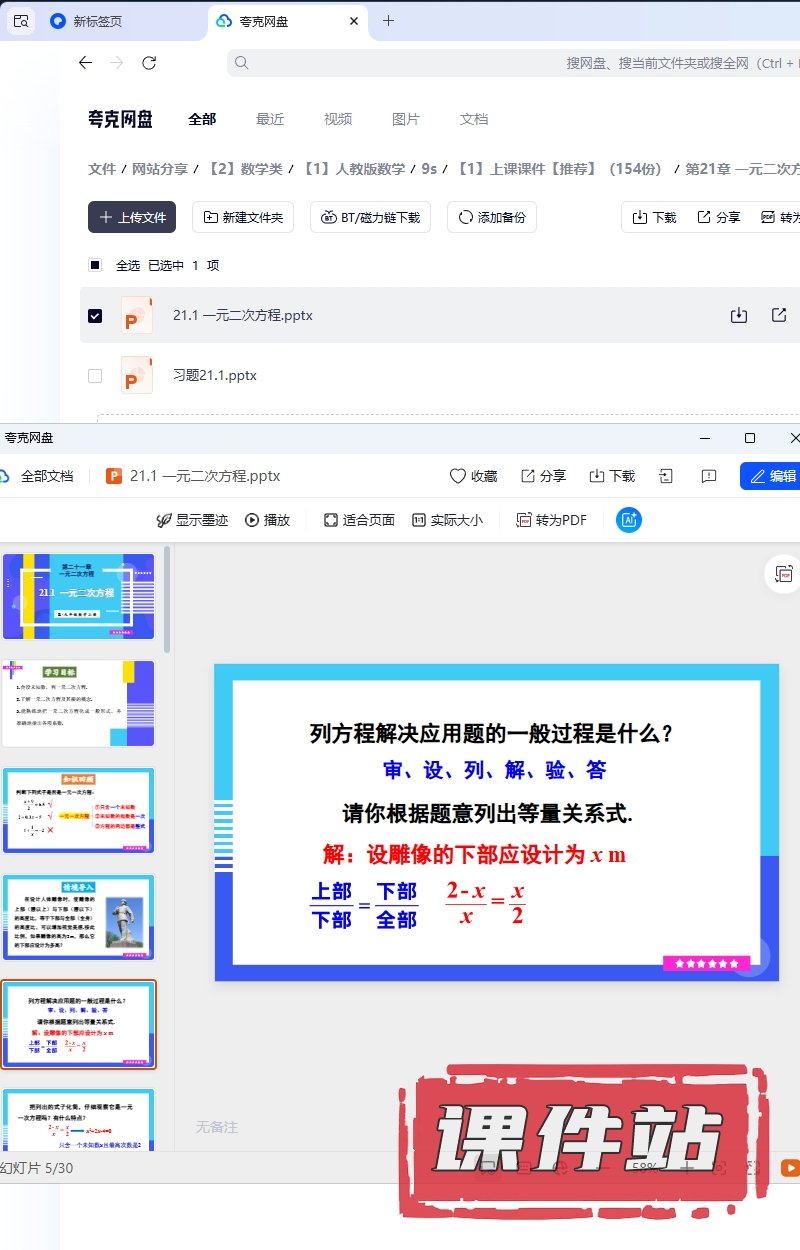Click the AI assistant icon in viewer toolbar

pyautogui.click(x=629, y=520)
